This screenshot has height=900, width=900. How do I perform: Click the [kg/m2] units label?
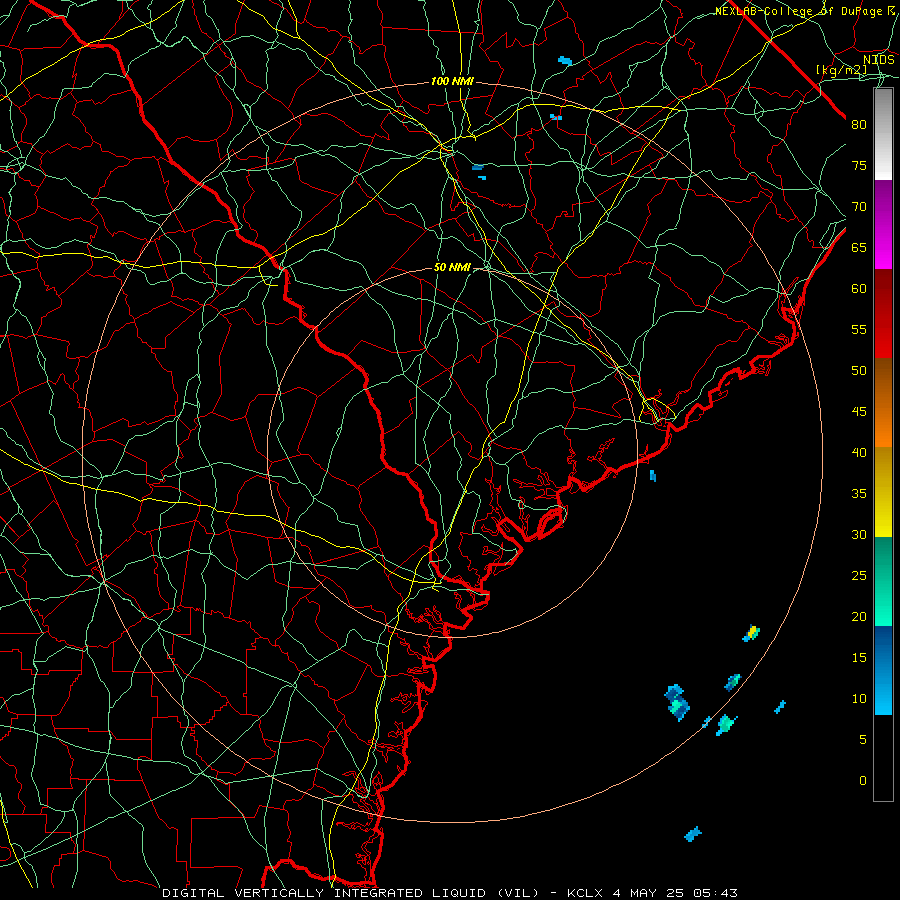(841, 70)
